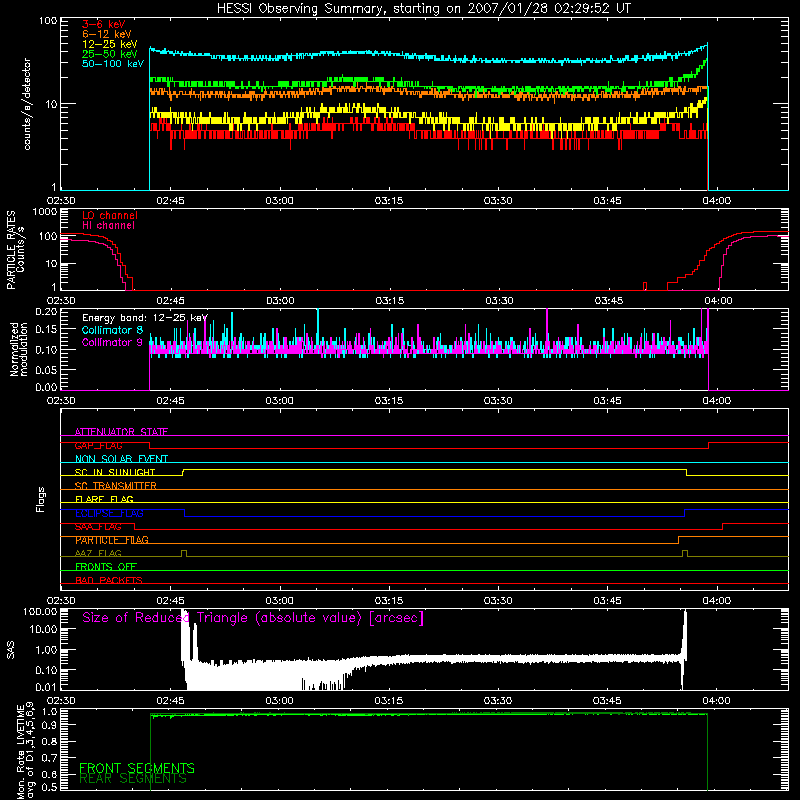Click the 04:00 time label under SAS panel
Viewport: 800px width, 800px height.
click(x=716, y=701)
